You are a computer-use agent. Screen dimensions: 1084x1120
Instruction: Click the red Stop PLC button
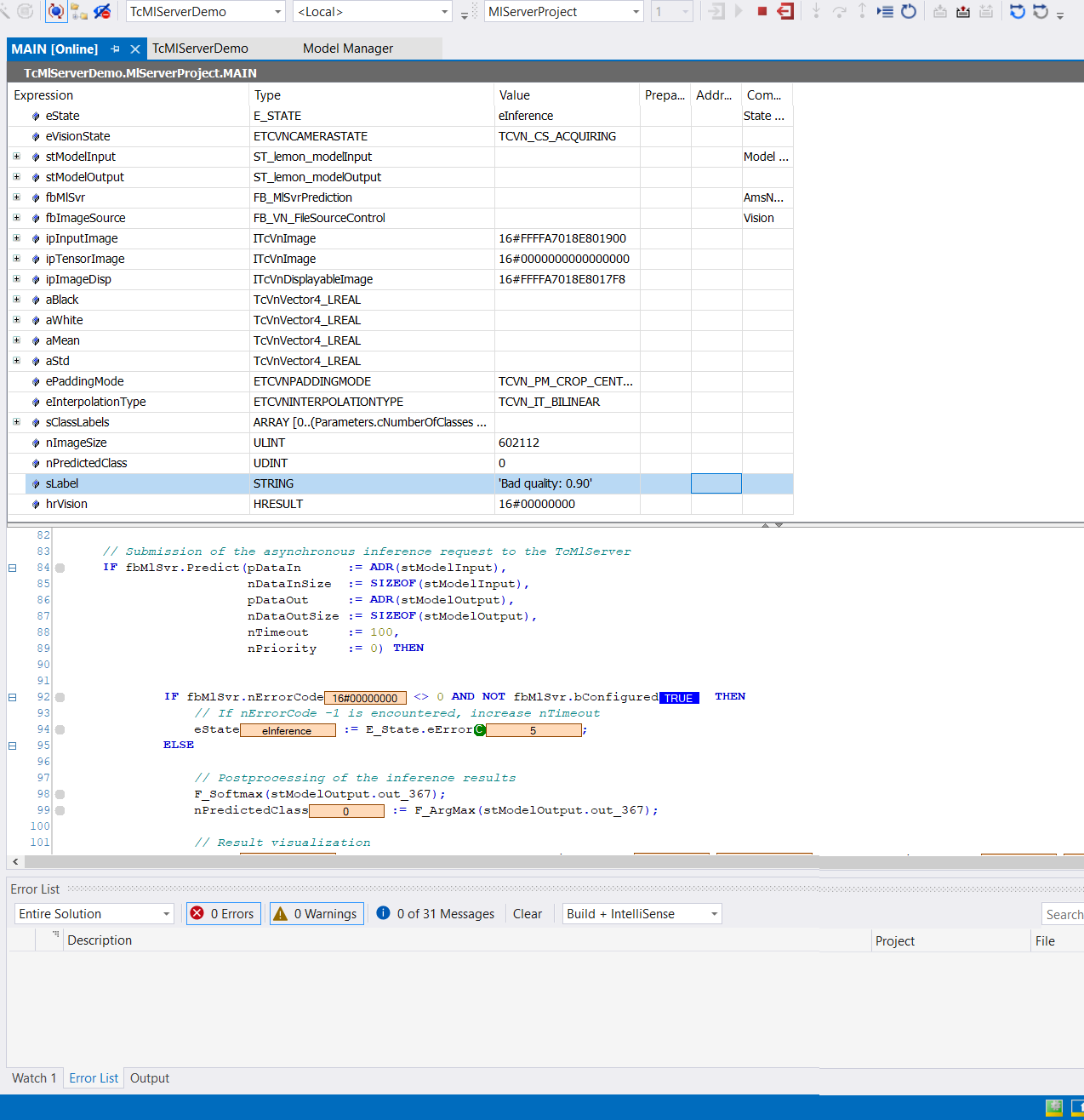click(762, 11)
